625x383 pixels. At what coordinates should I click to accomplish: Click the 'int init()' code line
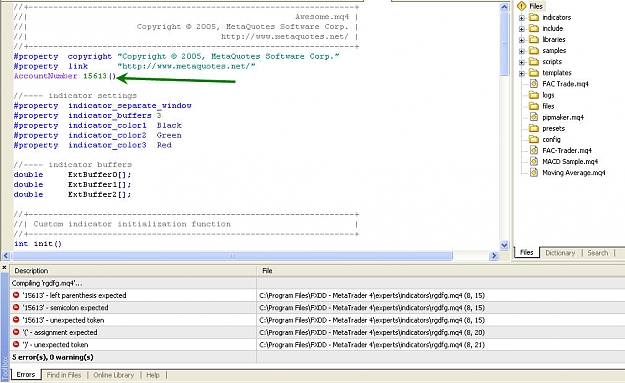coord(38,244)
